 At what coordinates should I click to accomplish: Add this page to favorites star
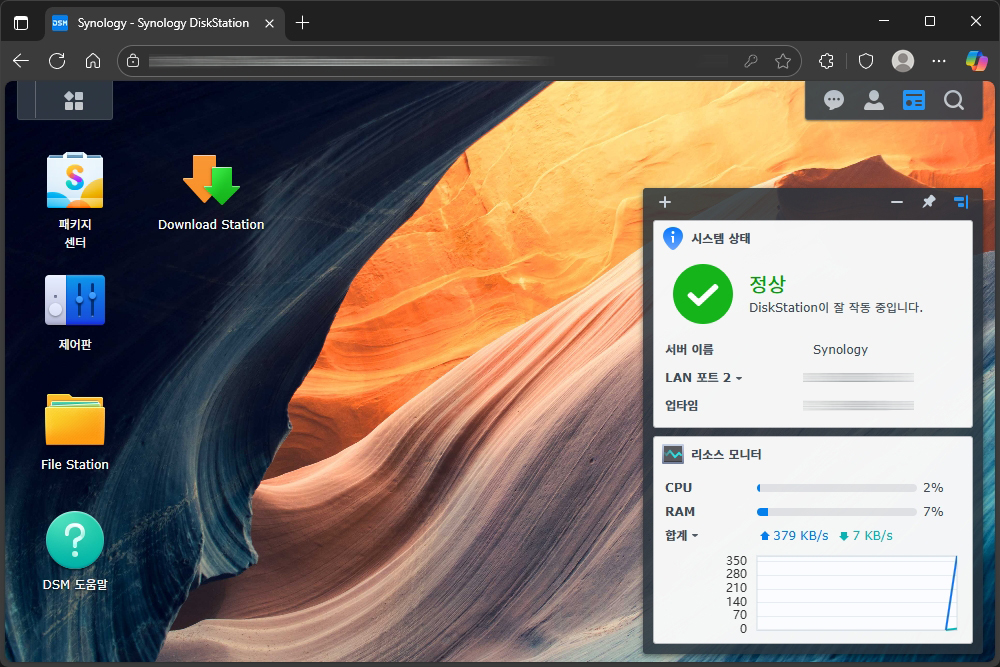[783, 61]
